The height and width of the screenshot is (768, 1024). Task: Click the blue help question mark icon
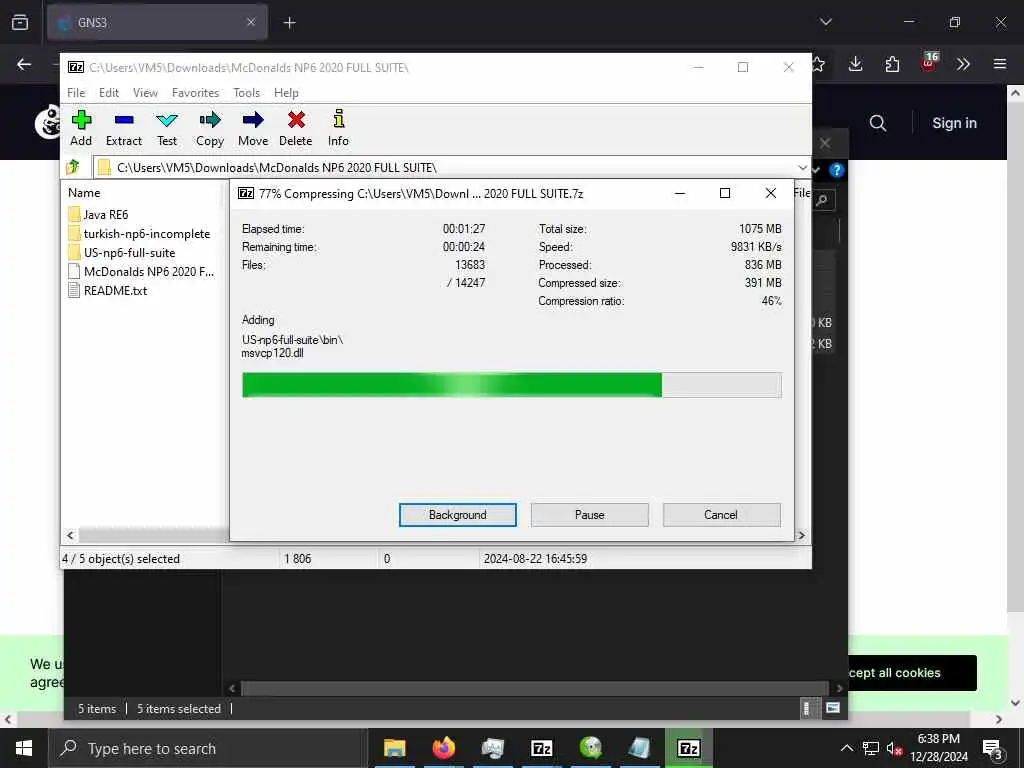pyautogui.click(x=836, y=170)
